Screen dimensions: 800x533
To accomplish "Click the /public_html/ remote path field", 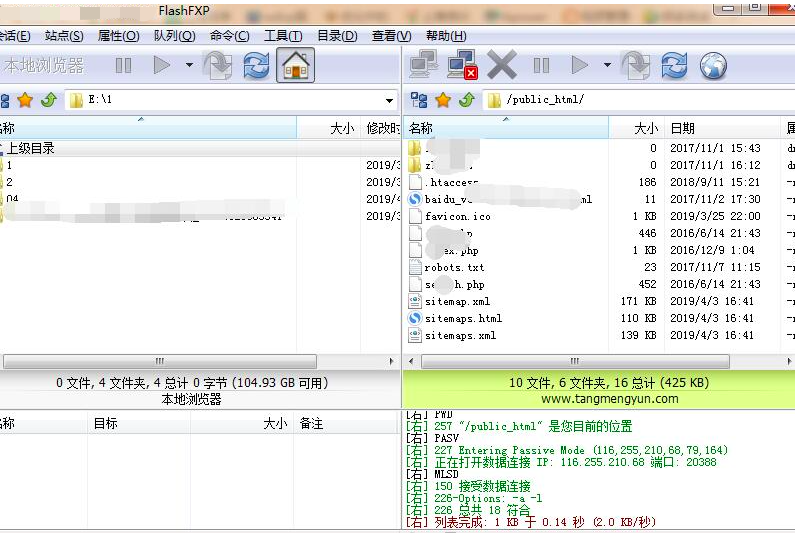I will click(640, 100).
